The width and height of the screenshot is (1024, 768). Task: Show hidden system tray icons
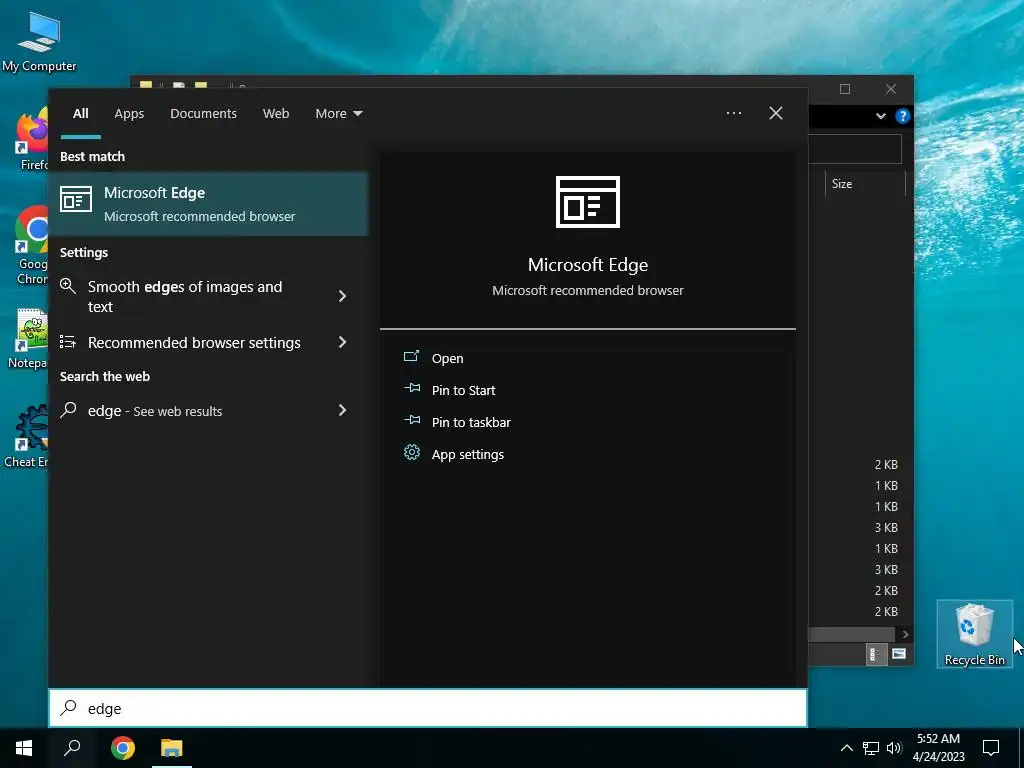click(846, 748)
